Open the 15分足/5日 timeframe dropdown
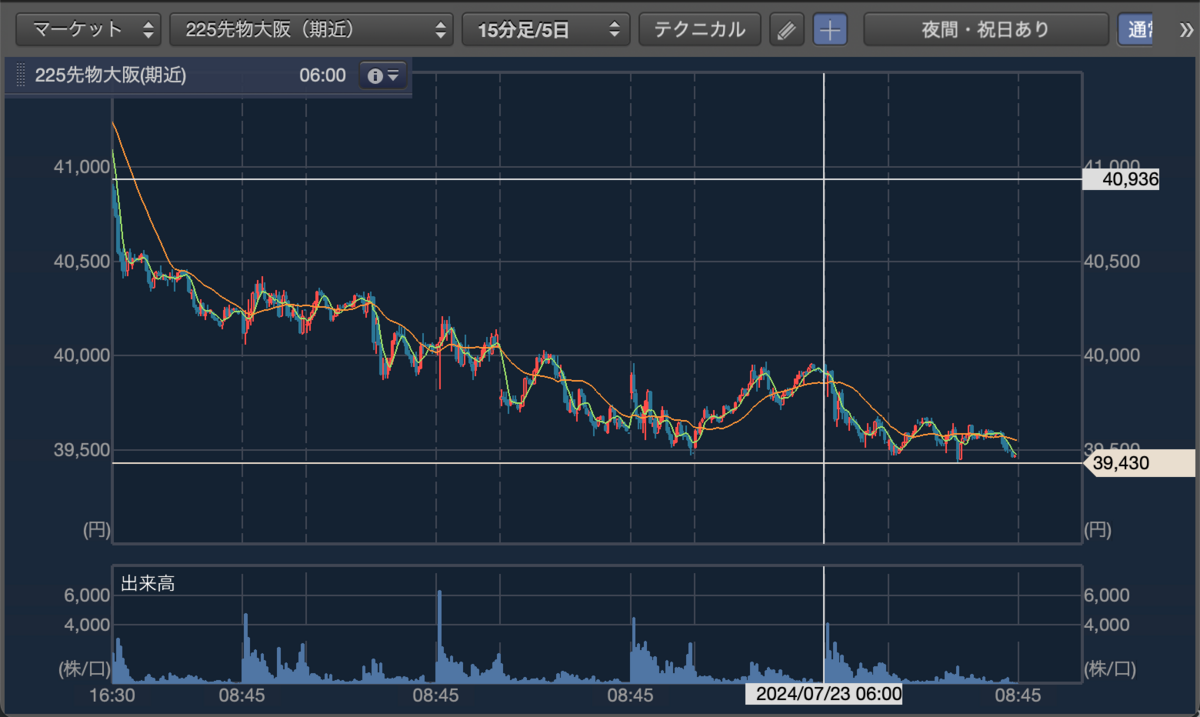Screen dimensions: 1200x717 tap(546, 29)
